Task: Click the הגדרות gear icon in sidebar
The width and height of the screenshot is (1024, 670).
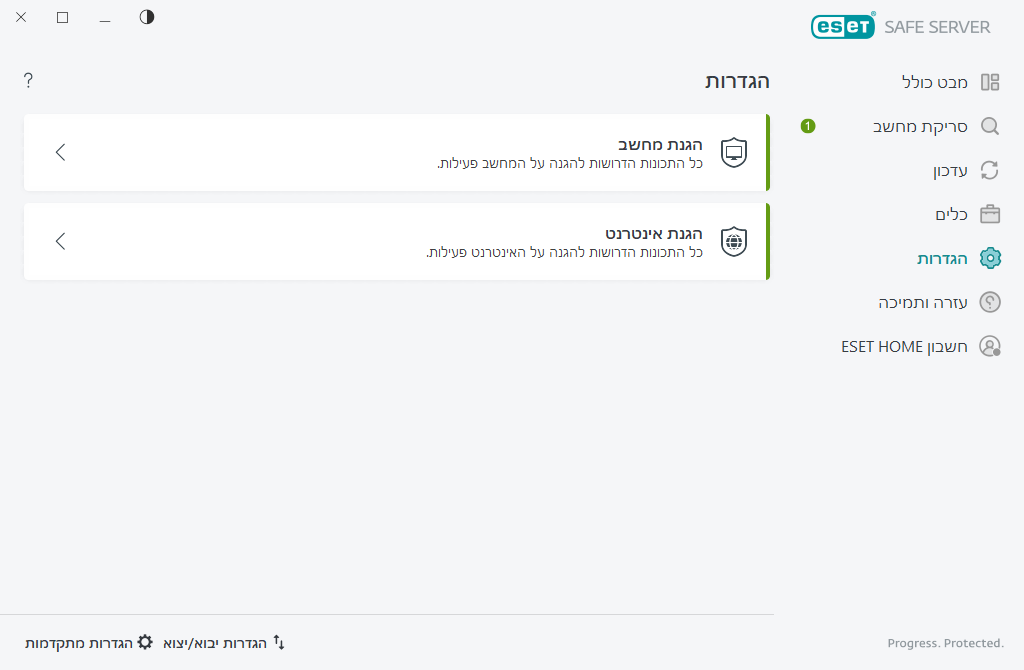Action: (990, 258)
